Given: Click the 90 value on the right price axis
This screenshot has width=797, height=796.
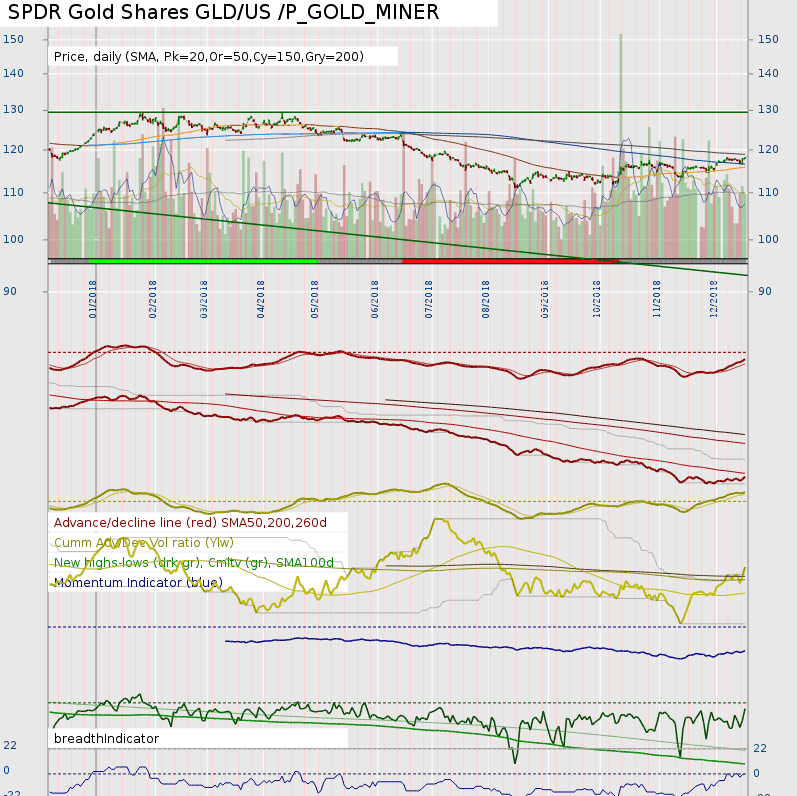Looking at the screenshot, I should (x=764, y=291).
